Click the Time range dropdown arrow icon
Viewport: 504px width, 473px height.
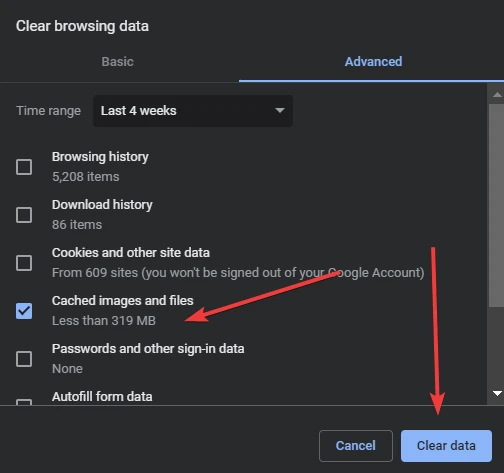point(280,110)
